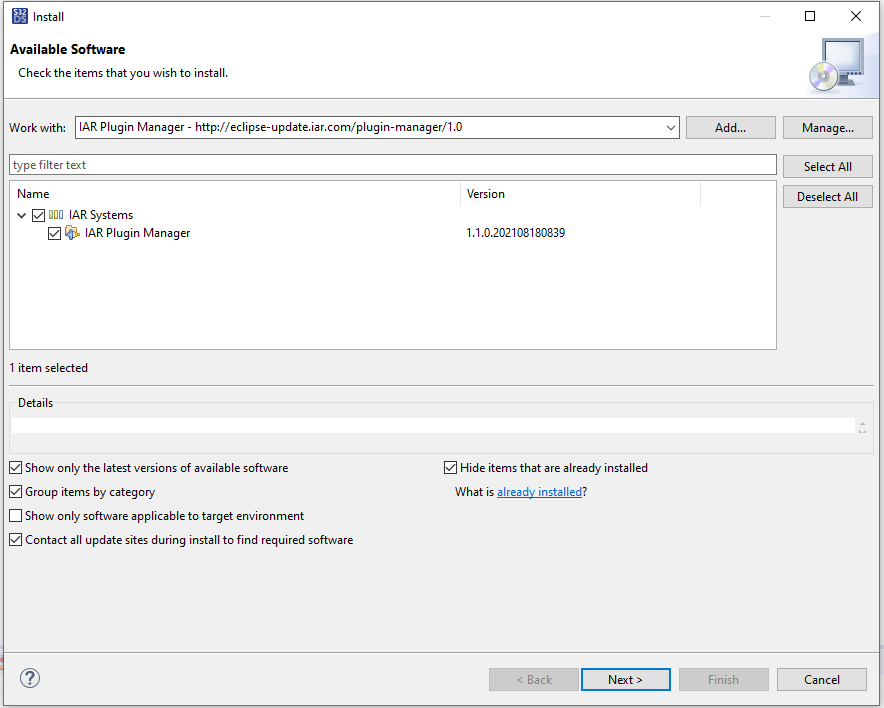Click the IAR Plugin Manager feature icon
The height and width of the screenshot is (708, 884).
click(72, 233)
